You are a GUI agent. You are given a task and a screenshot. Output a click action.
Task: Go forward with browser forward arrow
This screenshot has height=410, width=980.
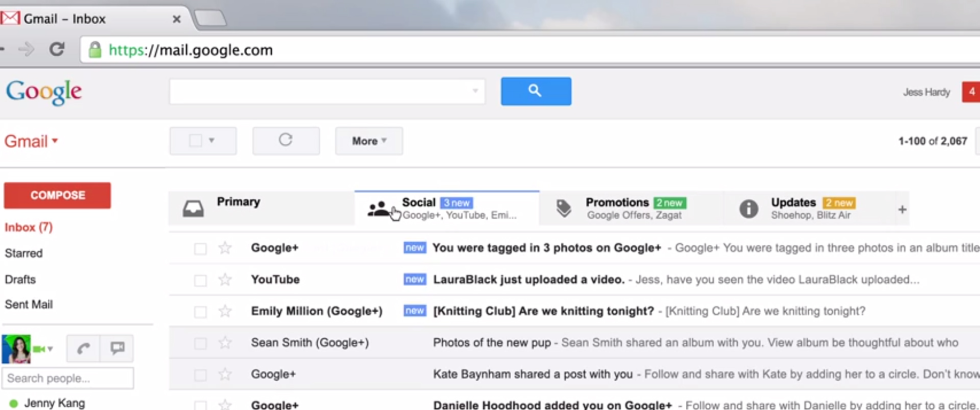[x=26, y=50]
